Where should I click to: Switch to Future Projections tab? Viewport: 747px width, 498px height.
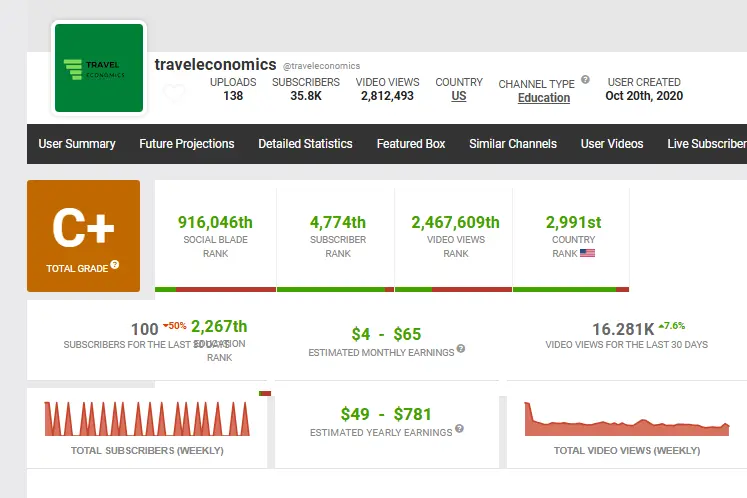tap(187, 144)
